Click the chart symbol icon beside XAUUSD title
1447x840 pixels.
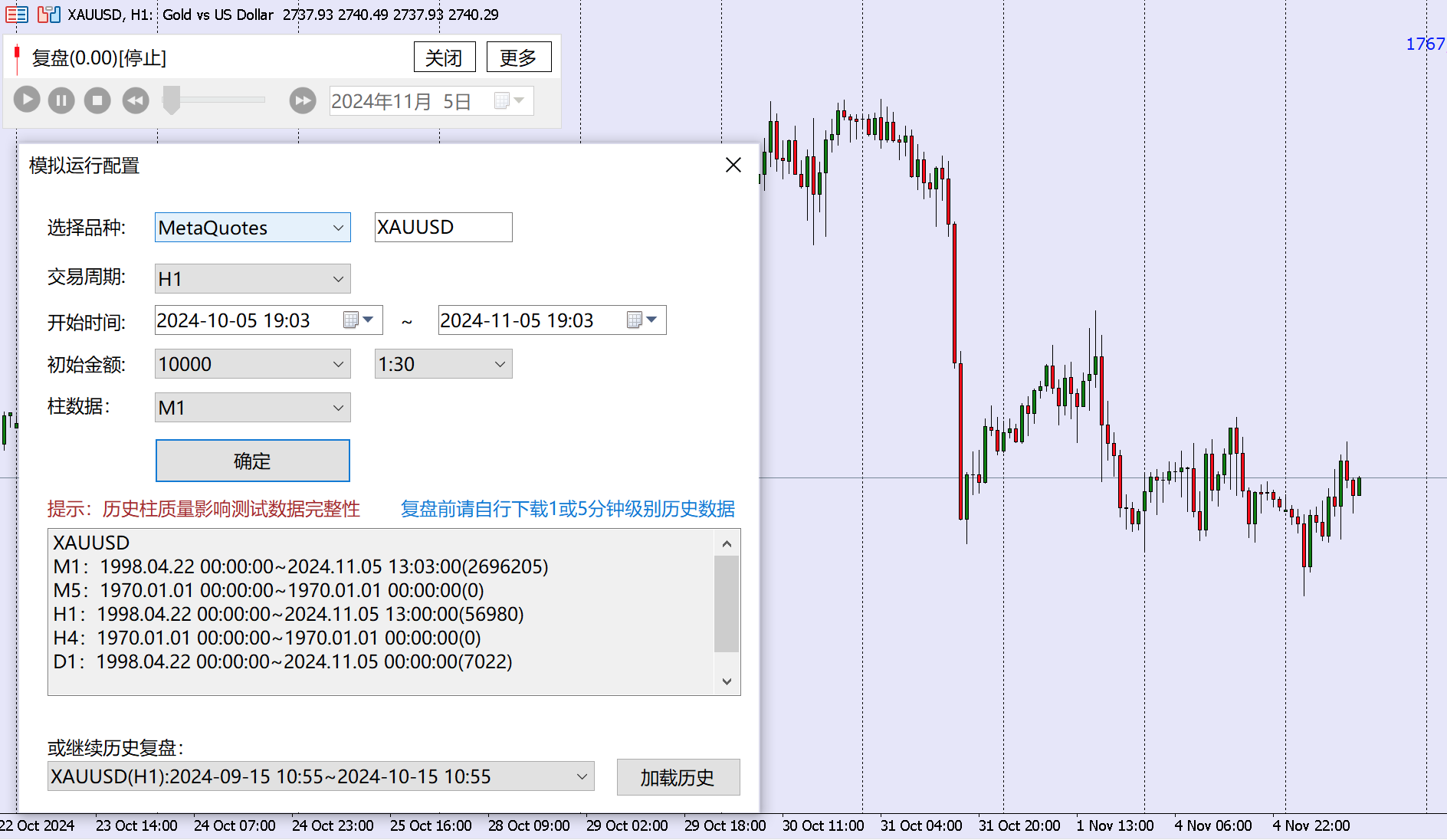click(49, 15)
